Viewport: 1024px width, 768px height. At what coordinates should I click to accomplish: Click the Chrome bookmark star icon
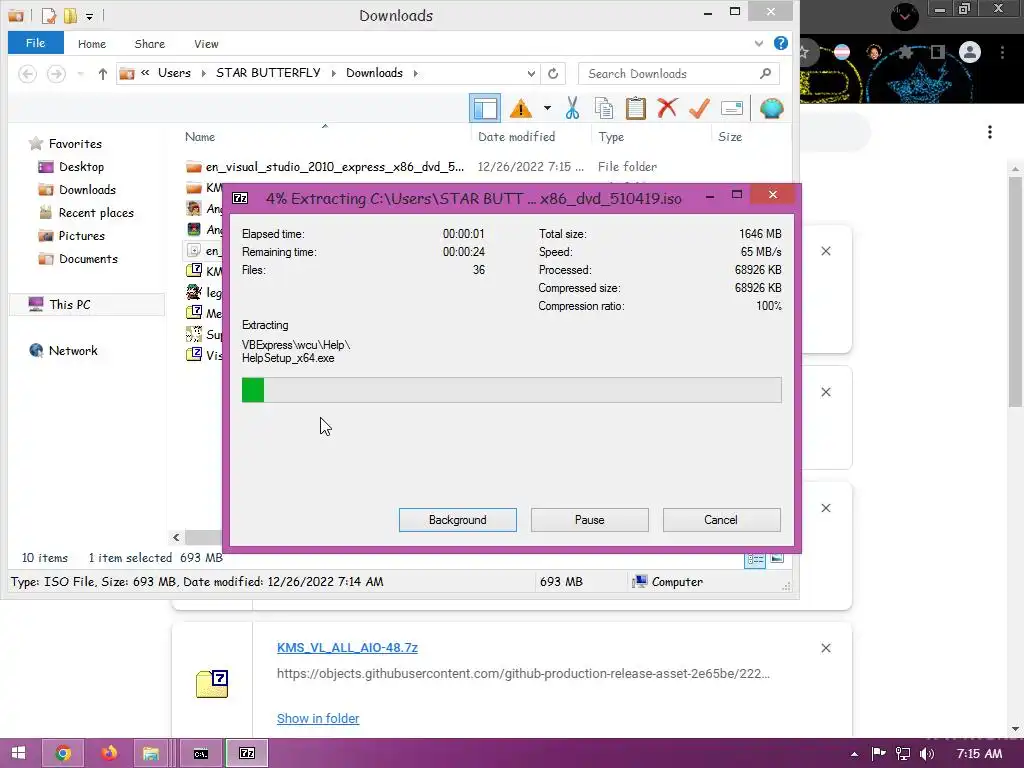click(x=806, y=52)
